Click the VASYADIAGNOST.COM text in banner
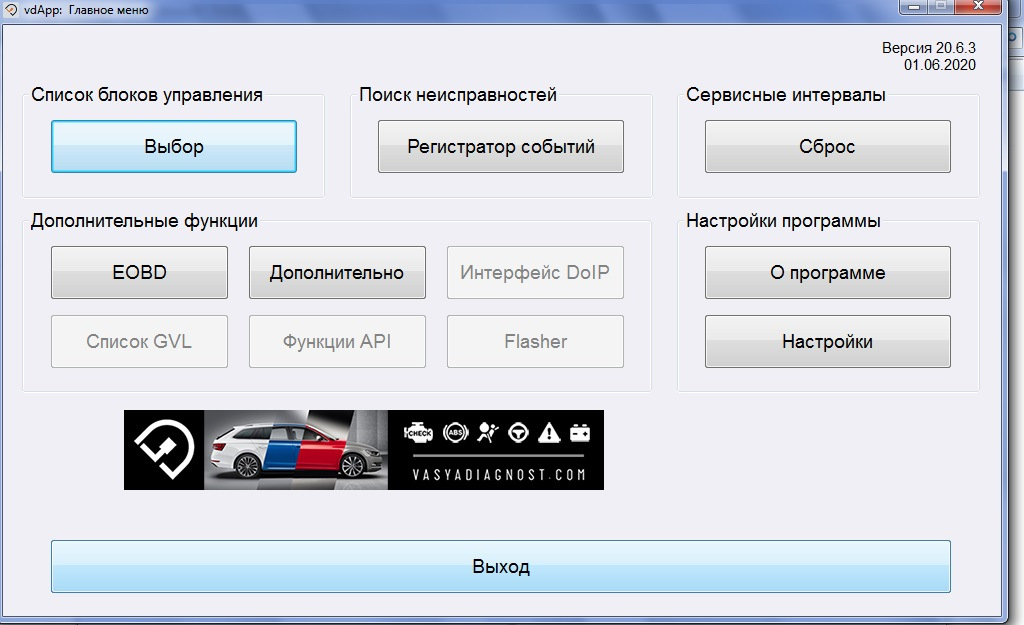This screenshot has height=625, width=1024. click(499, 475)
